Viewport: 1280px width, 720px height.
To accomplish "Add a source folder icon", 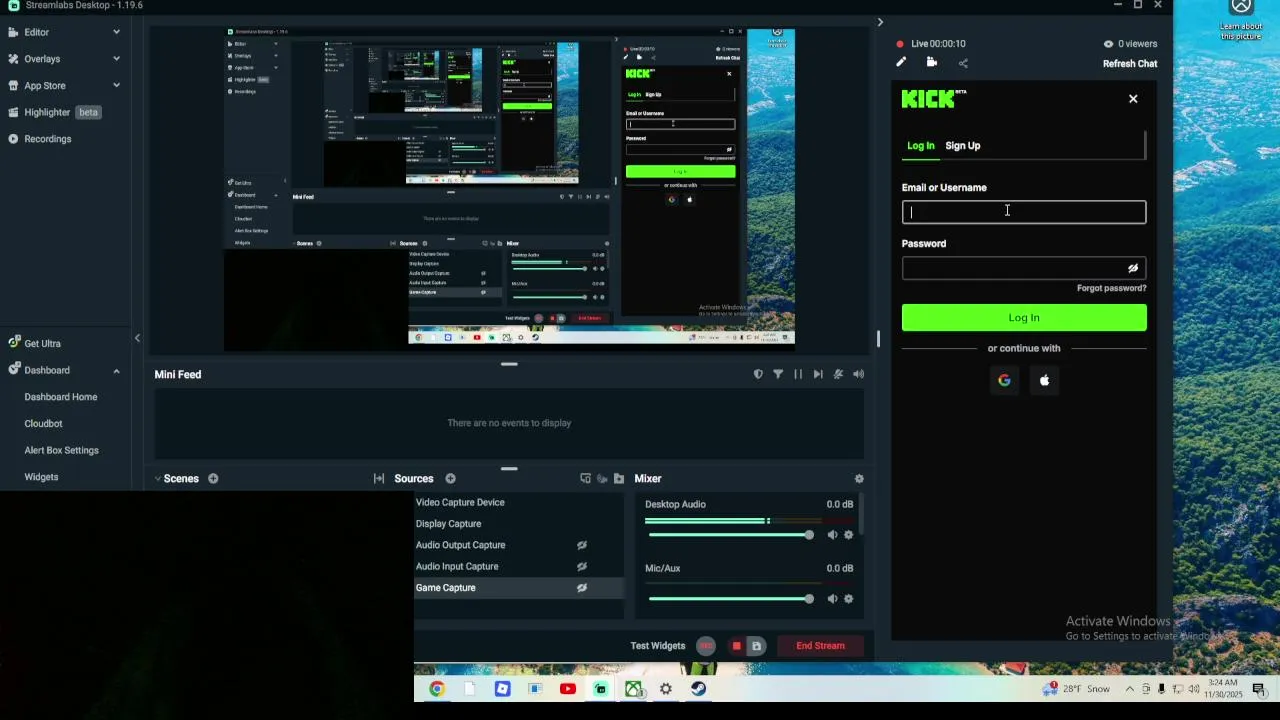I will point(619,479).
